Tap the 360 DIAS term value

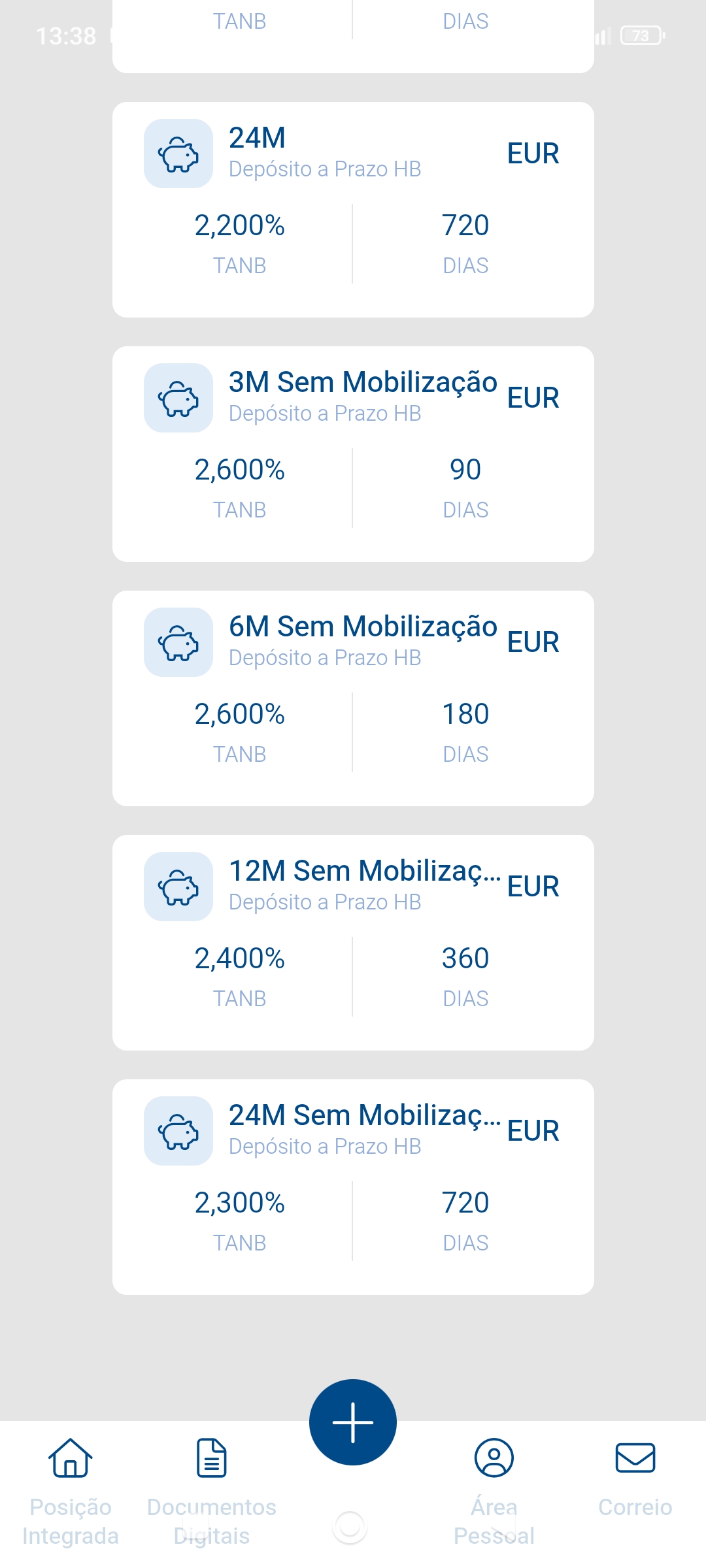(465, 958)
